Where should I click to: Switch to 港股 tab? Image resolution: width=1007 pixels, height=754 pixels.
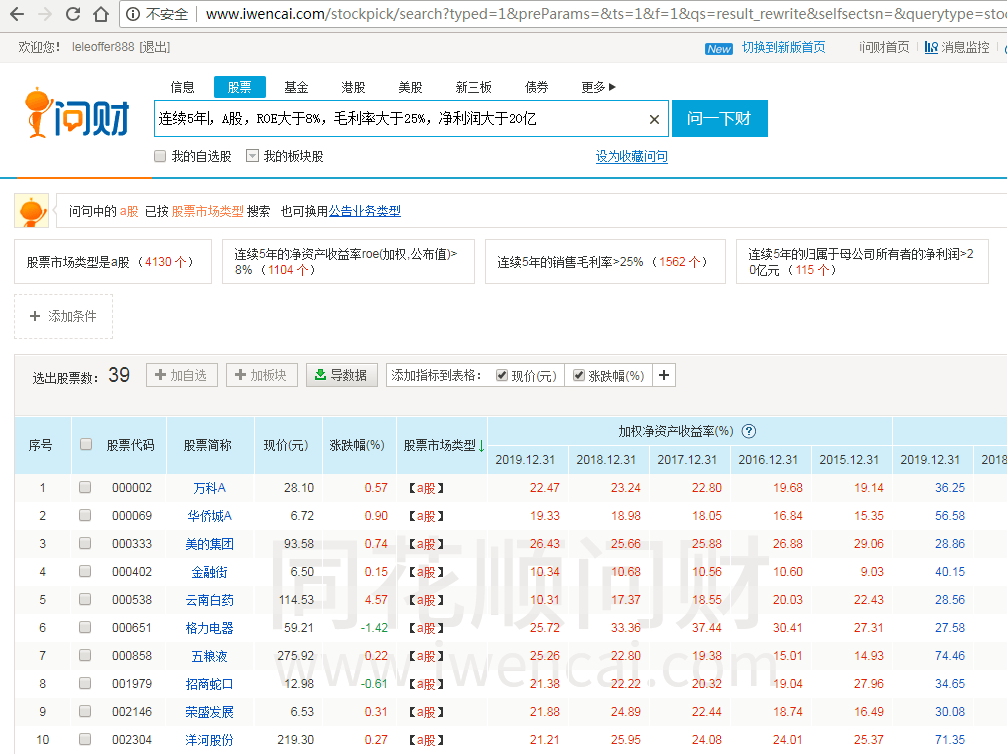[353, 87]
